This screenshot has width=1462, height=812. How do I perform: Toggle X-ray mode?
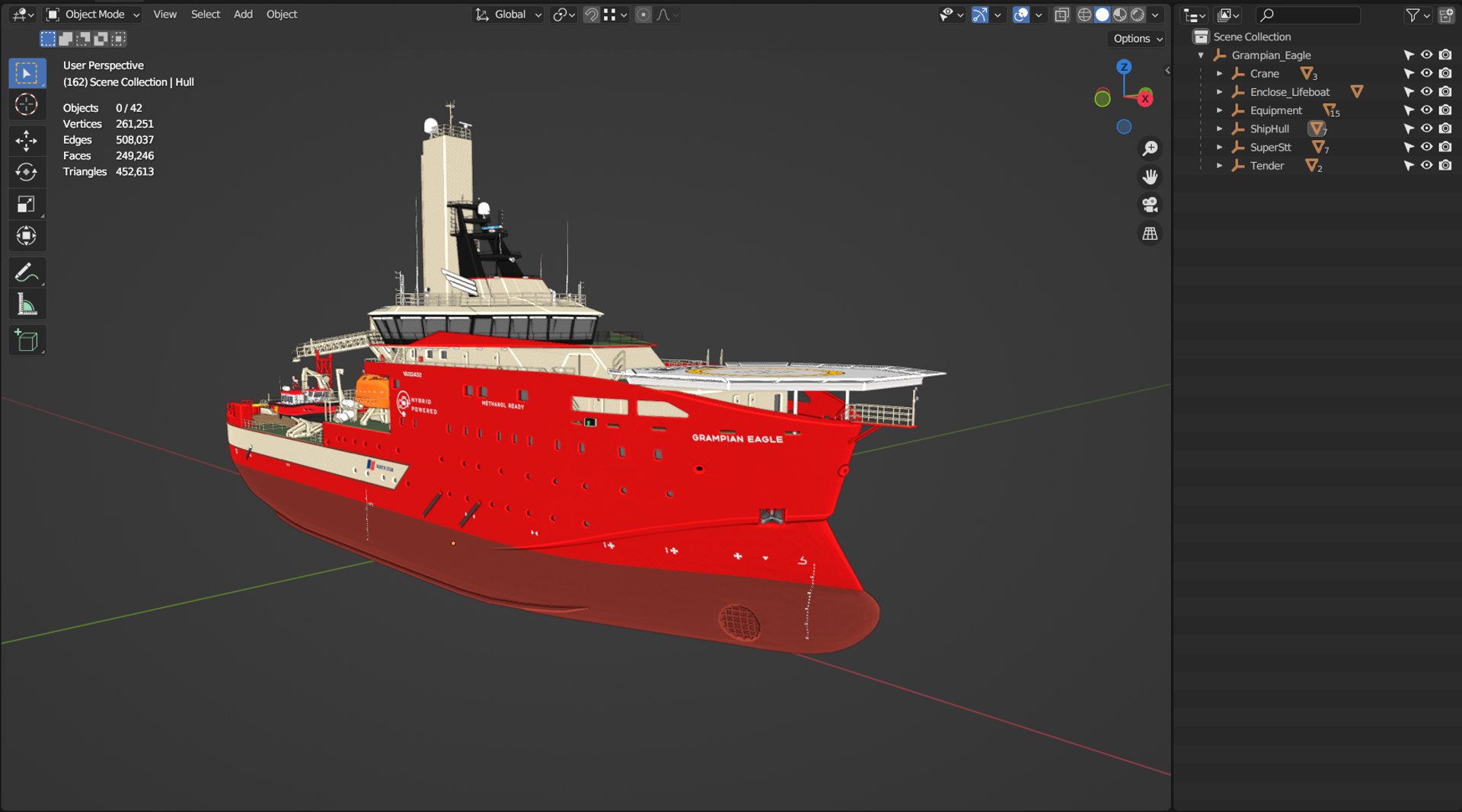[1061, 14]
